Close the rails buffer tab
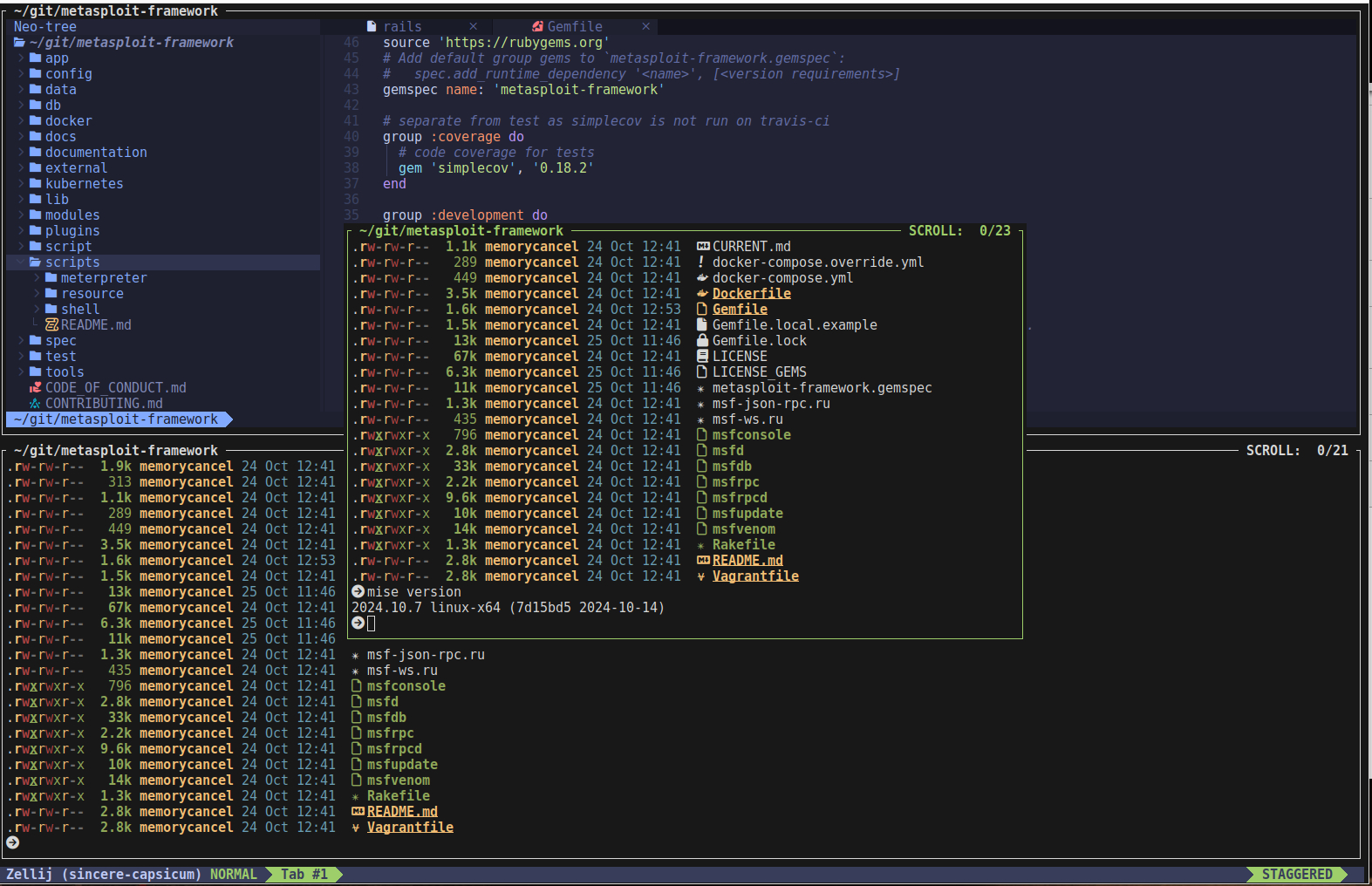The height and width of the screenshot is (886, 1372). [473, 27]
